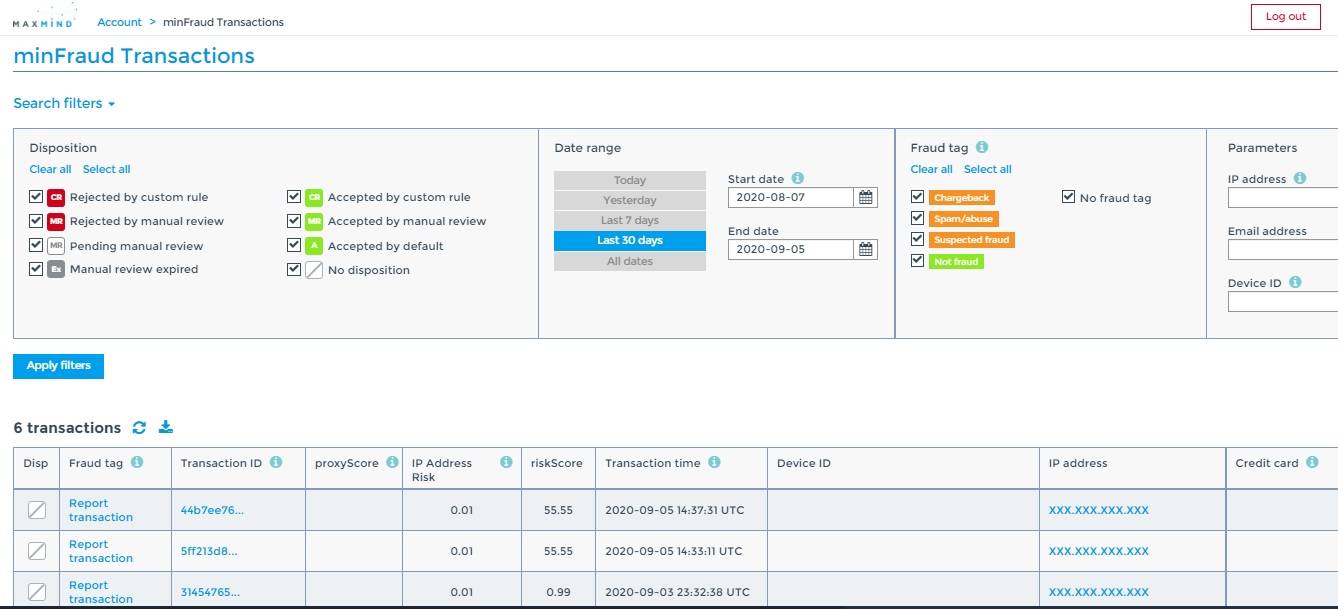Show info for Fraud tag filter heading
Image resolution: width=1338 pixels, height=609 pixels.
[x=982, y=147]
